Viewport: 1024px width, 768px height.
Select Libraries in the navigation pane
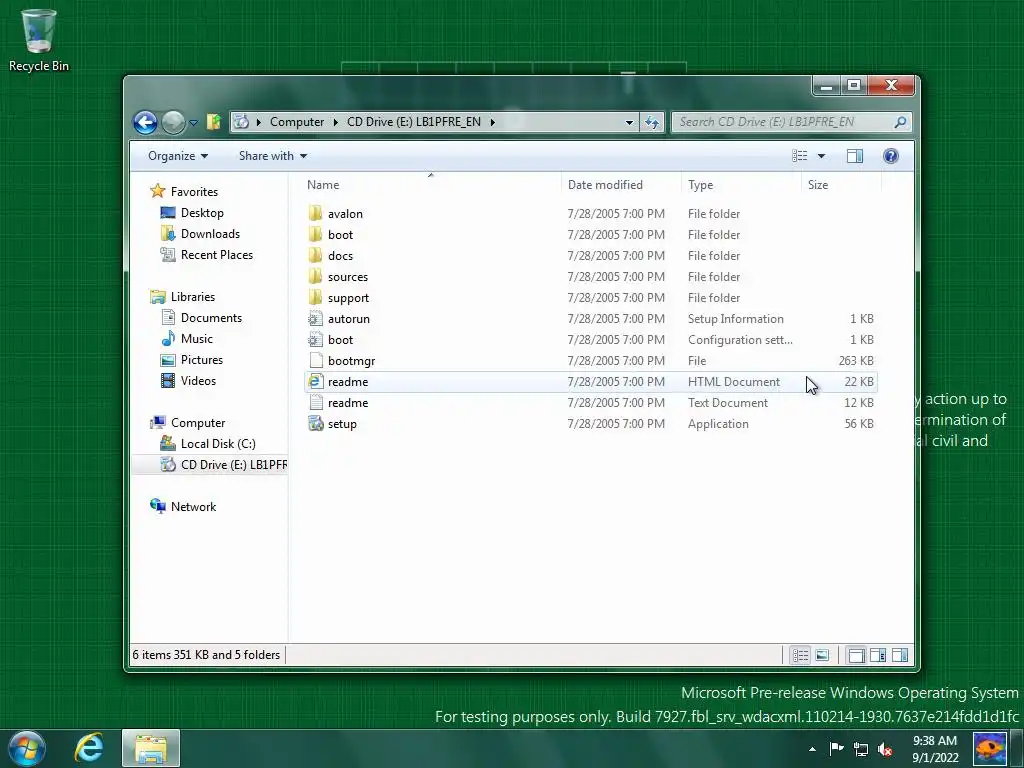tap(193, 296)
